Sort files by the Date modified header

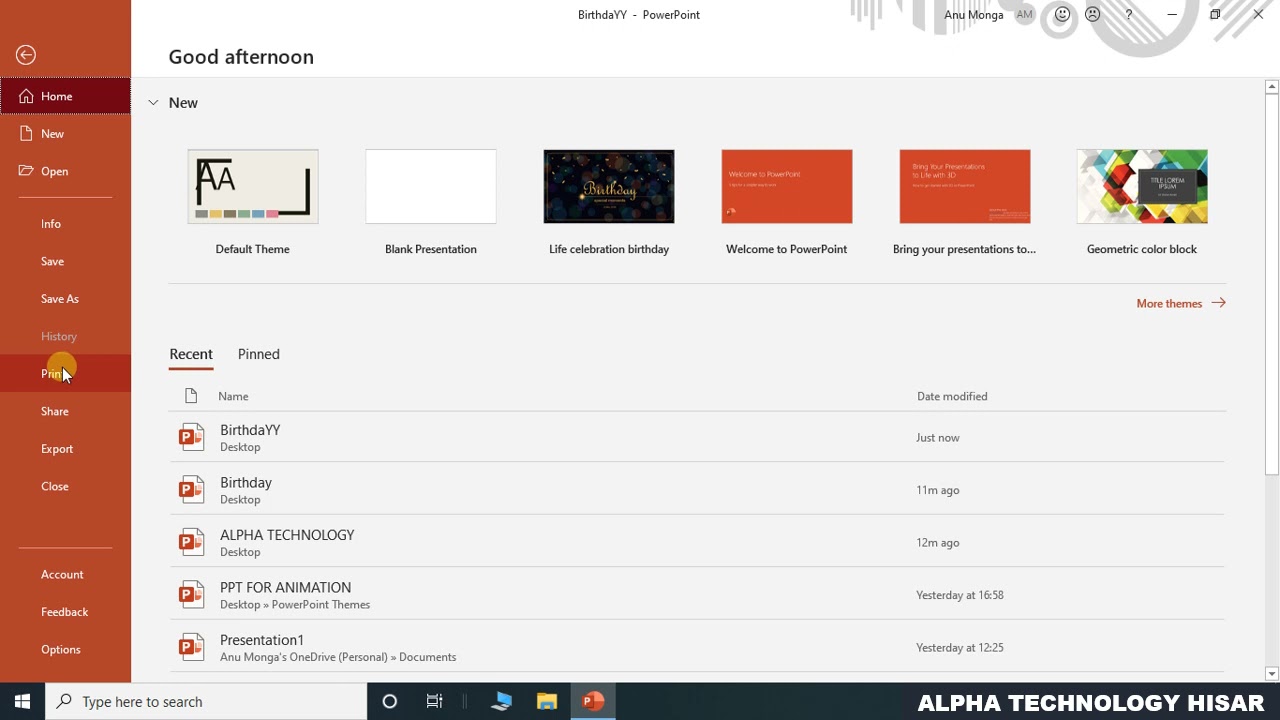(952, 396)
